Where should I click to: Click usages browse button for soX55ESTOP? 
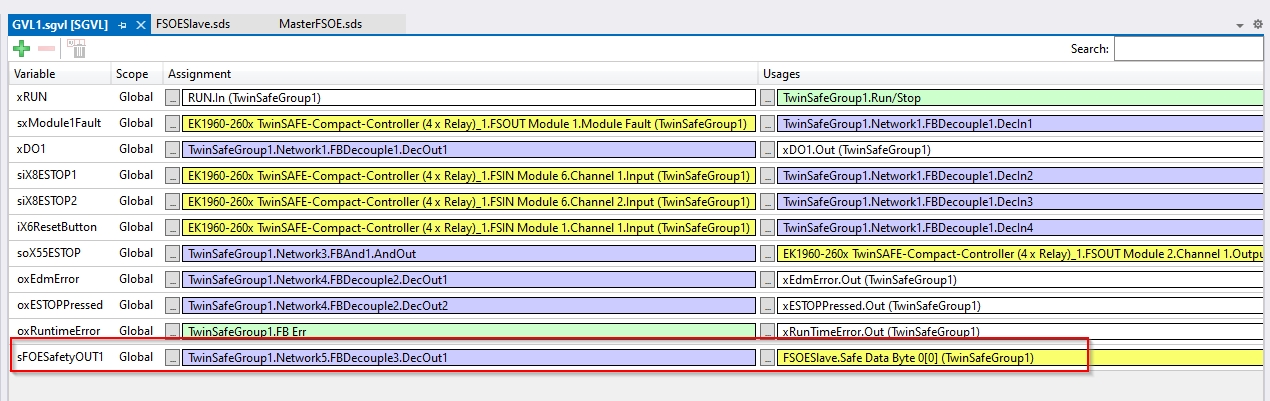767,253
